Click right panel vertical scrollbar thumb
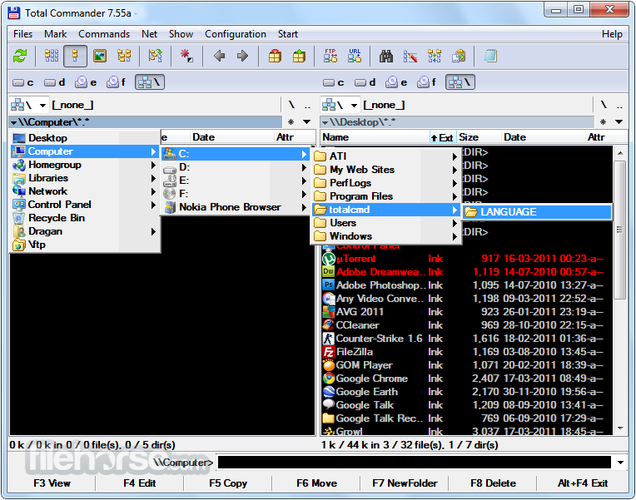Screen dimensions: 636x500 pyautogui.click(x=620, y=230)
